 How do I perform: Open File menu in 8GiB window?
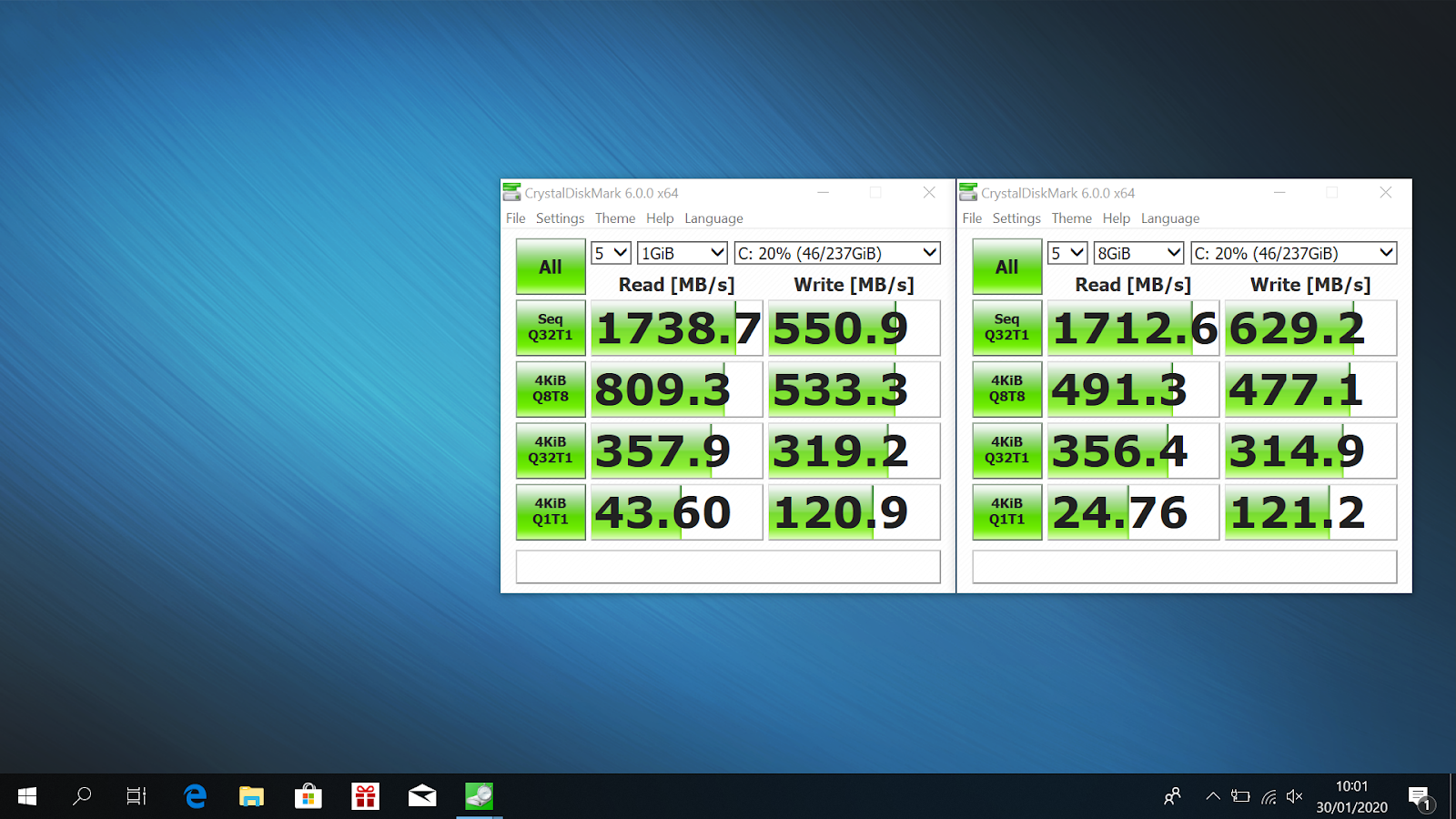tap(972, 218)
